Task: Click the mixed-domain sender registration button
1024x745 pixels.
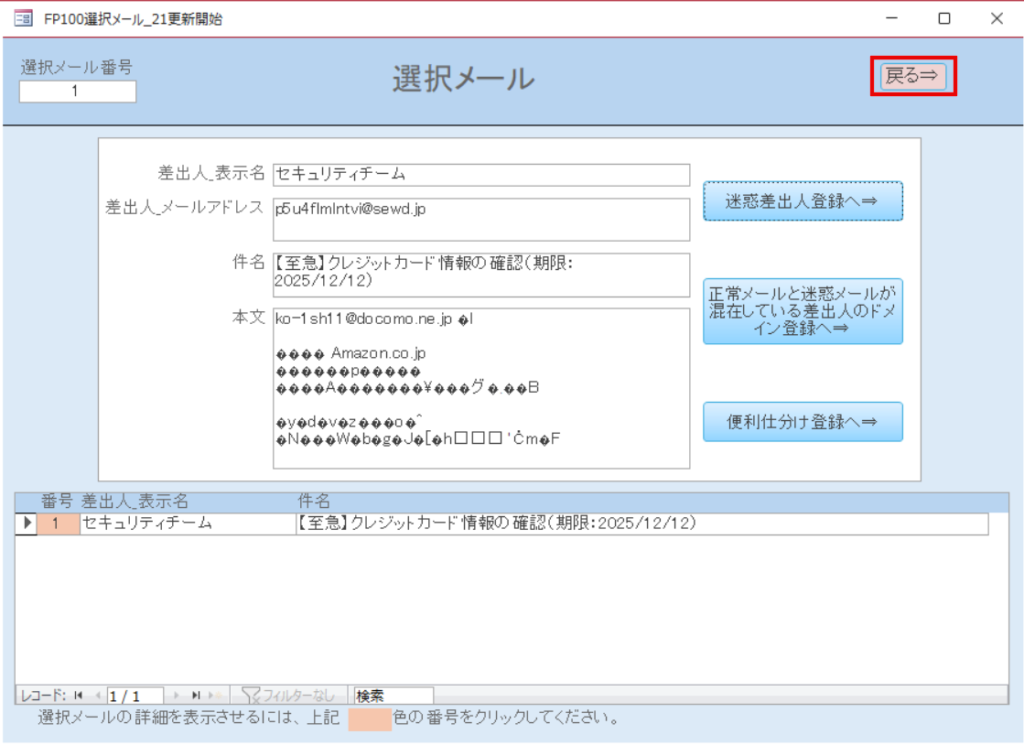Action: [802, 311]
